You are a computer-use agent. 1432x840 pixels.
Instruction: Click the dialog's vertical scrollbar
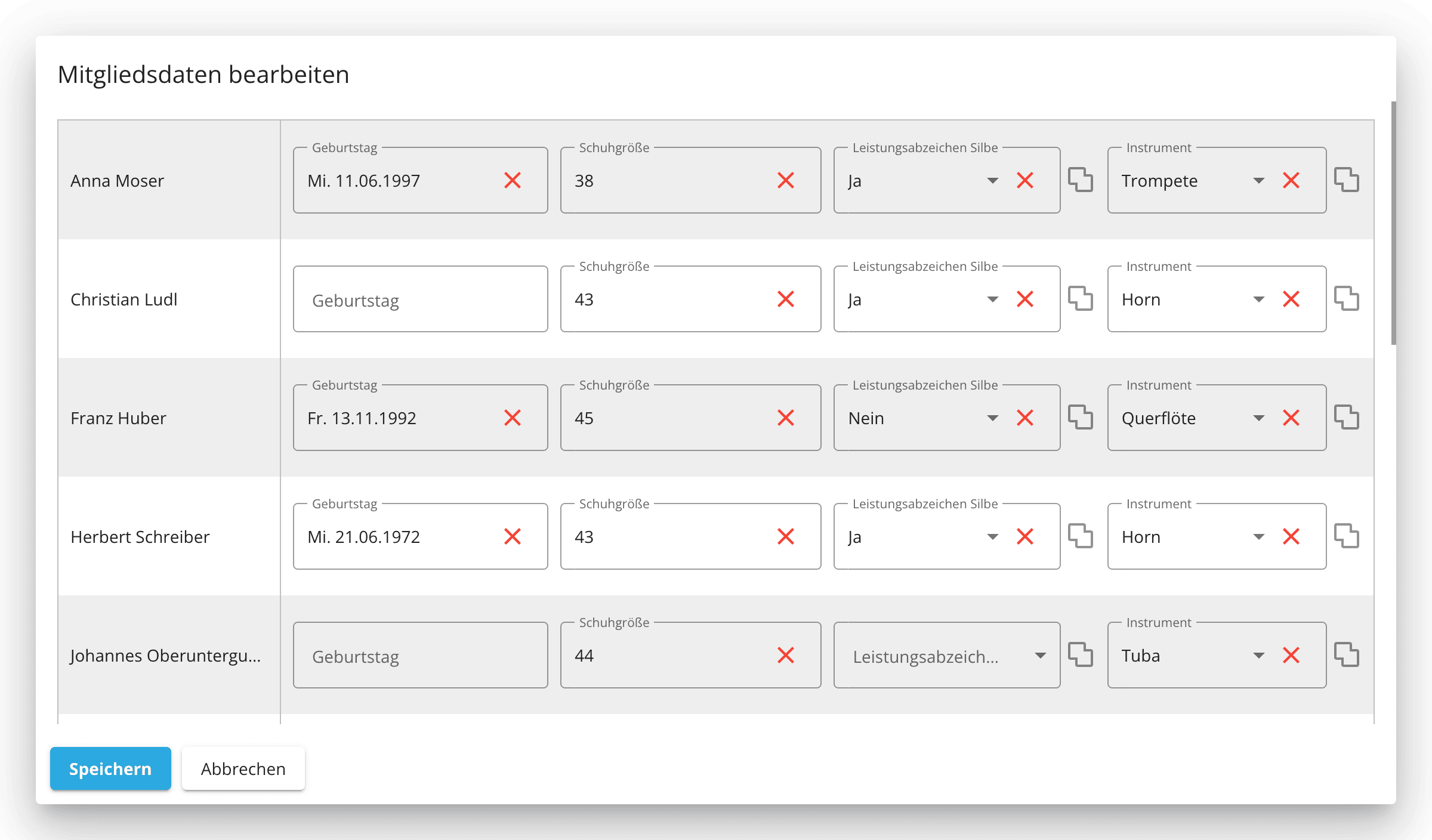pos(1393,224)
